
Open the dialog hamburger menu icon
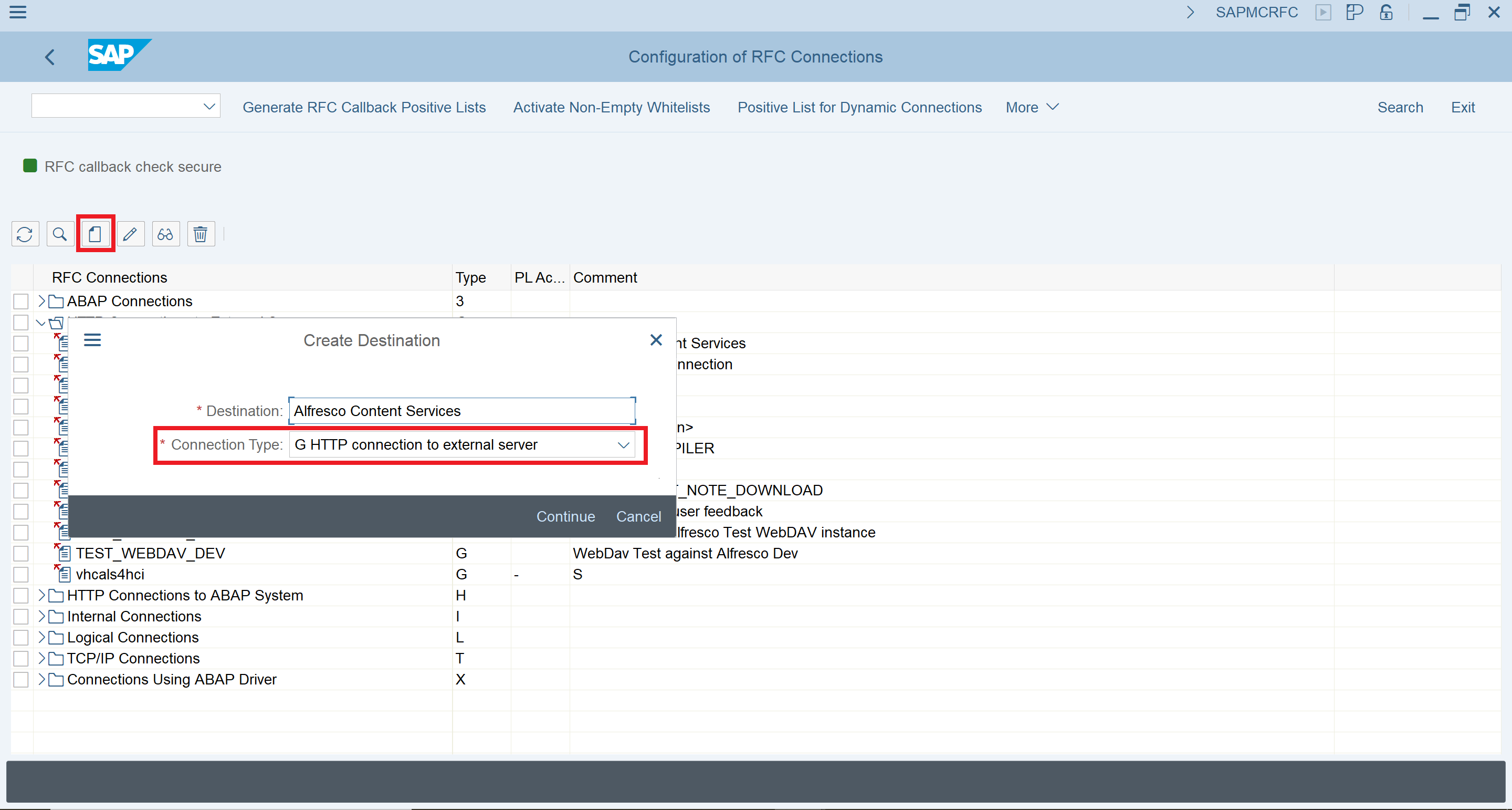click(92, 340)
